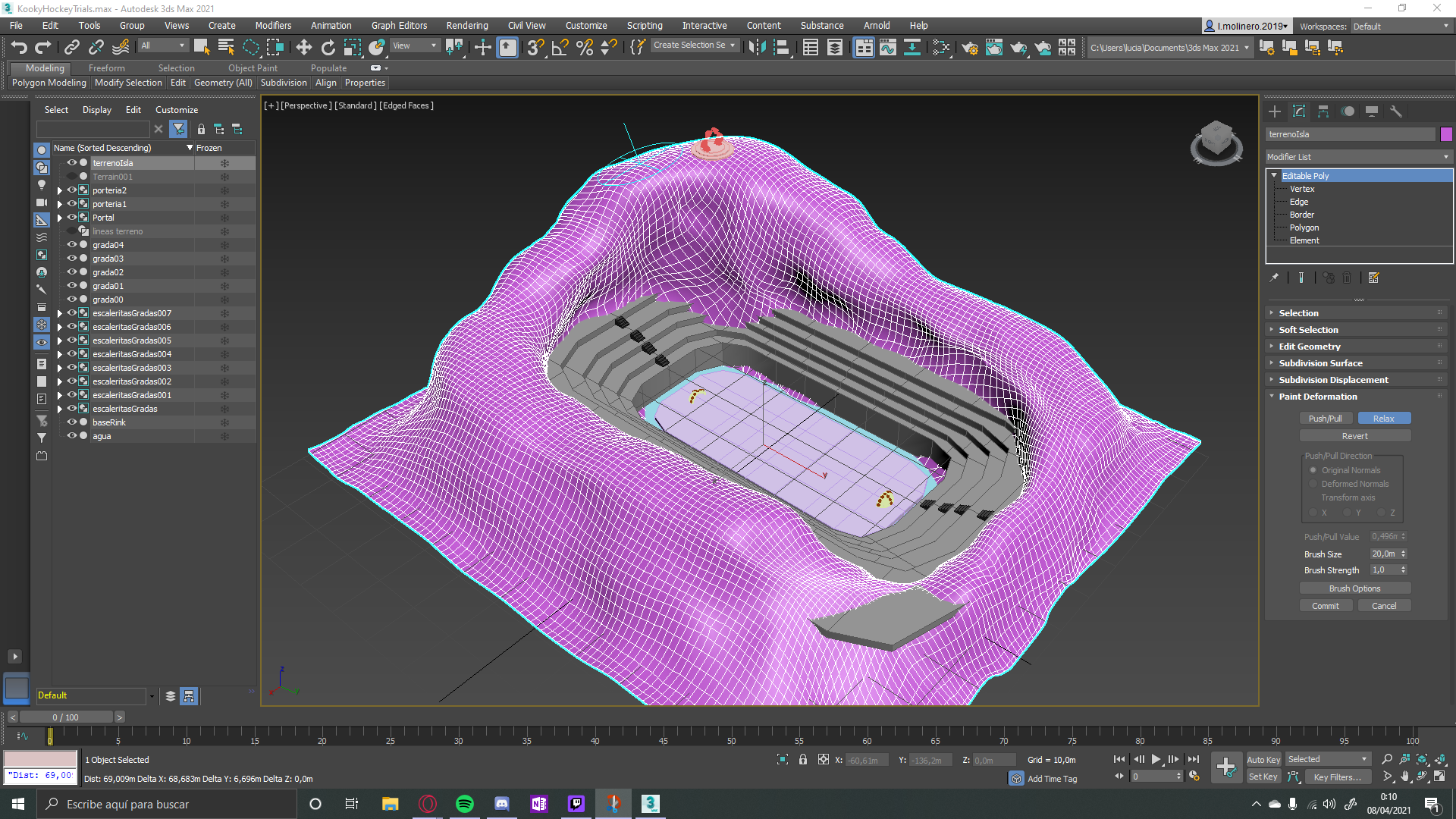Click the Mirror tool icon
1456x819 pixels.
tap(756, 48)
